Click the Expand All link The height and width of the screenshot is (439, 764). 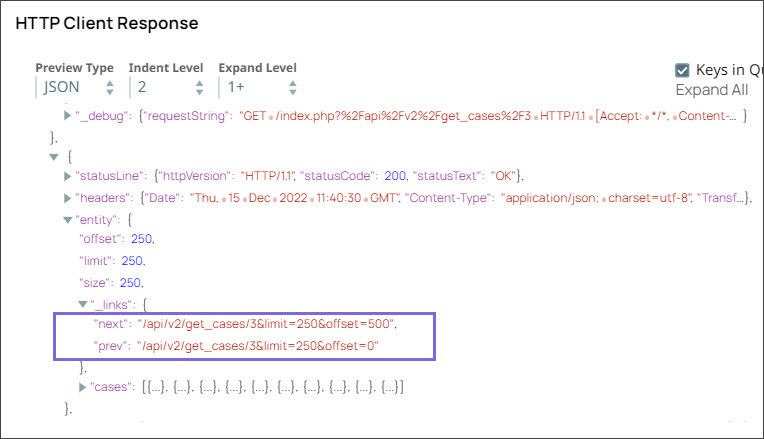(711, 90)
